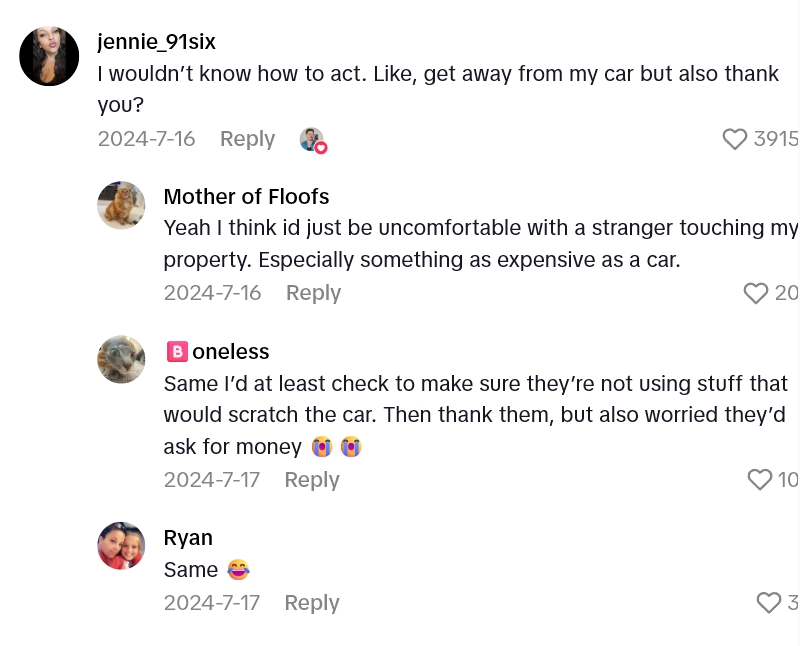The image size is (800, 646).
Task: Reply to Mother of Floofs
Action: [x=313, y=293]
